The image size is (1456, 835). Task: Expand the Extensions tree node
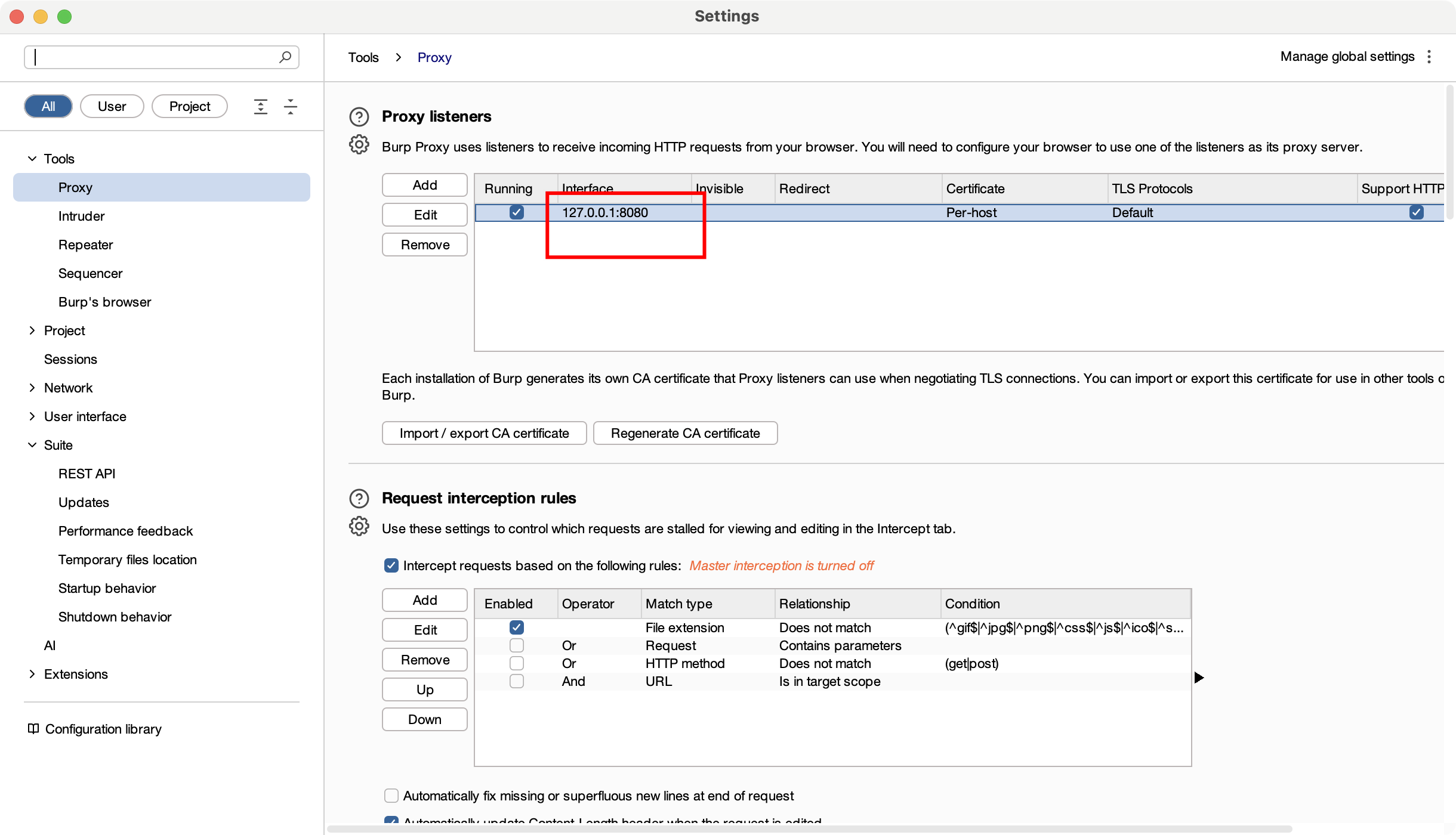tap(32, 674)
